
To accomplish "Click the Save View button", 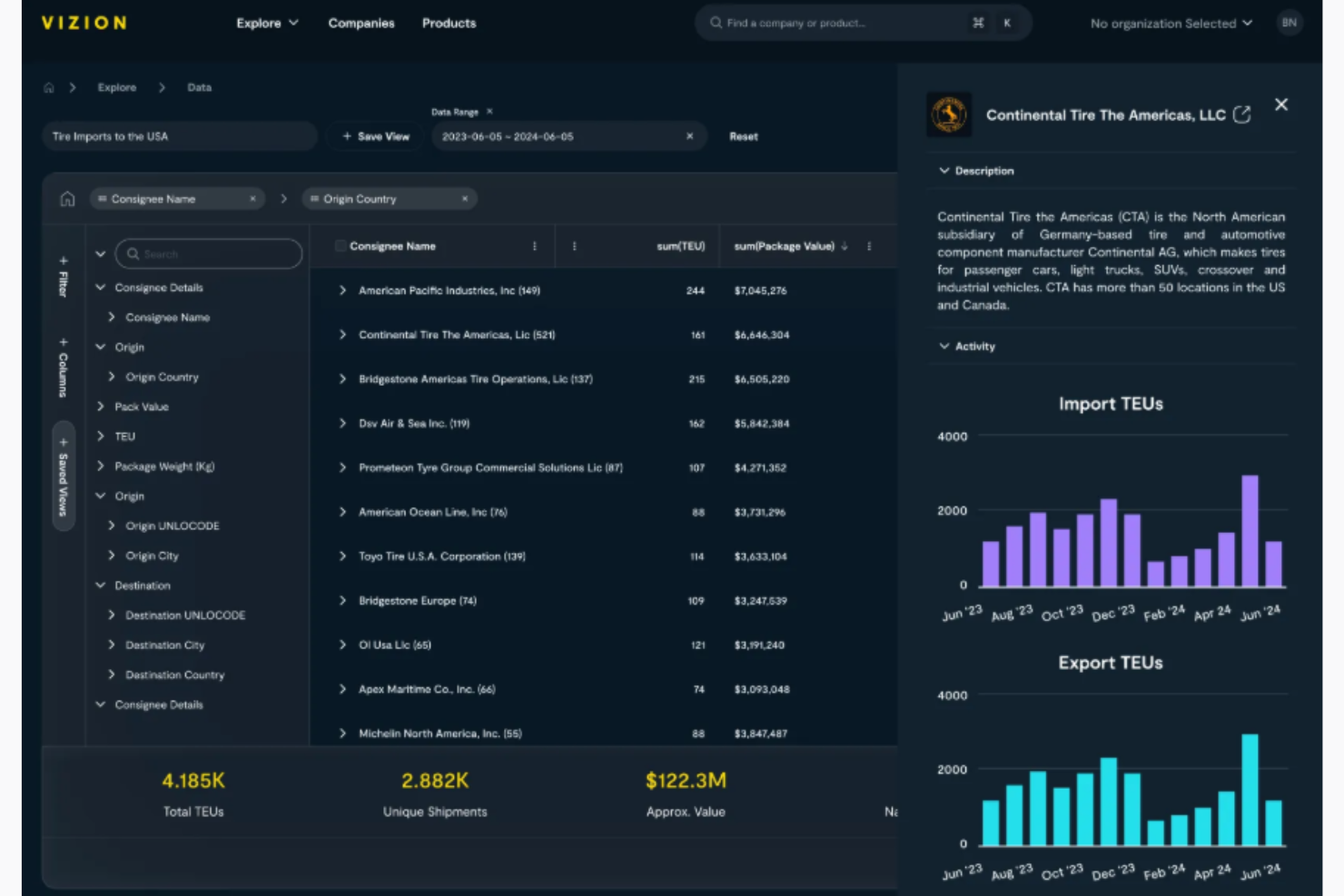I will click(376, 136).
